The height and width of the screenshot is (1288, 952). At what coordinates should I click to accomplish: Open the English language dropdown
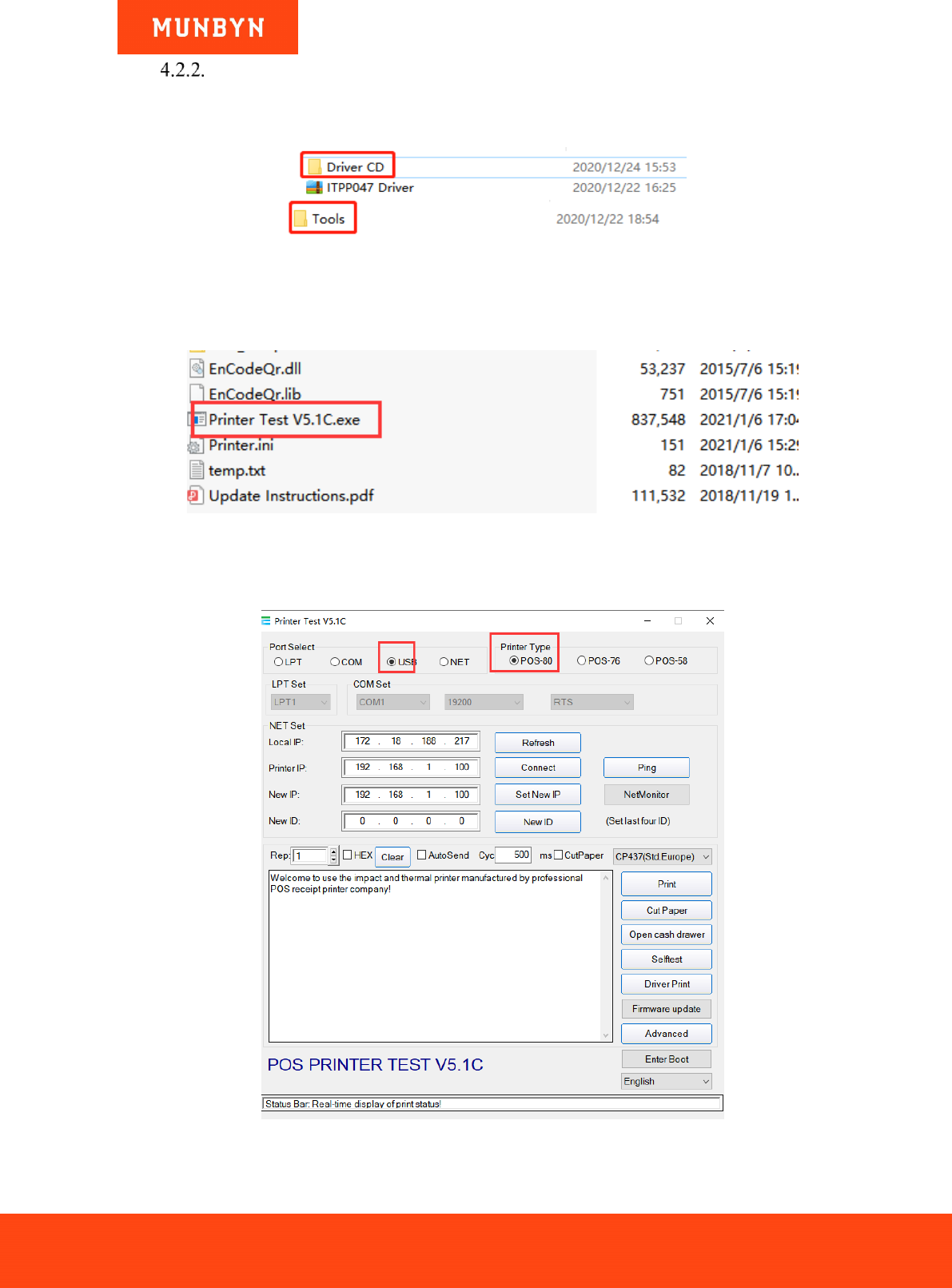point(667,1081)
